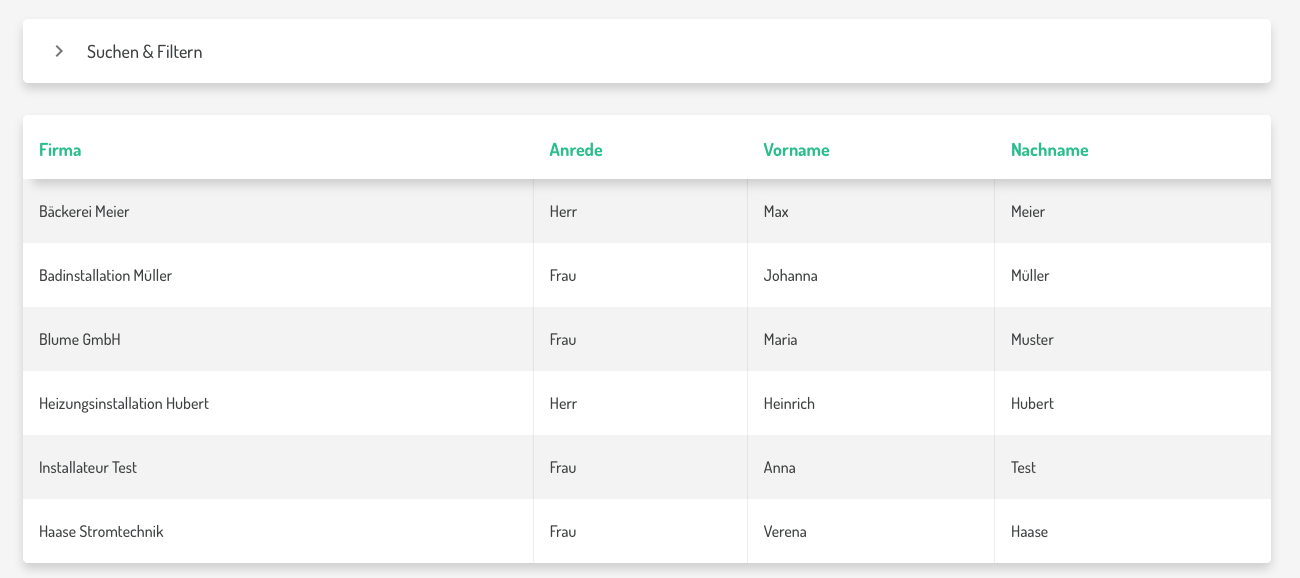This screenshot has height=578, width=1300.
Task: Sort by Vorname column header
Action: click(x=796, y=150)
